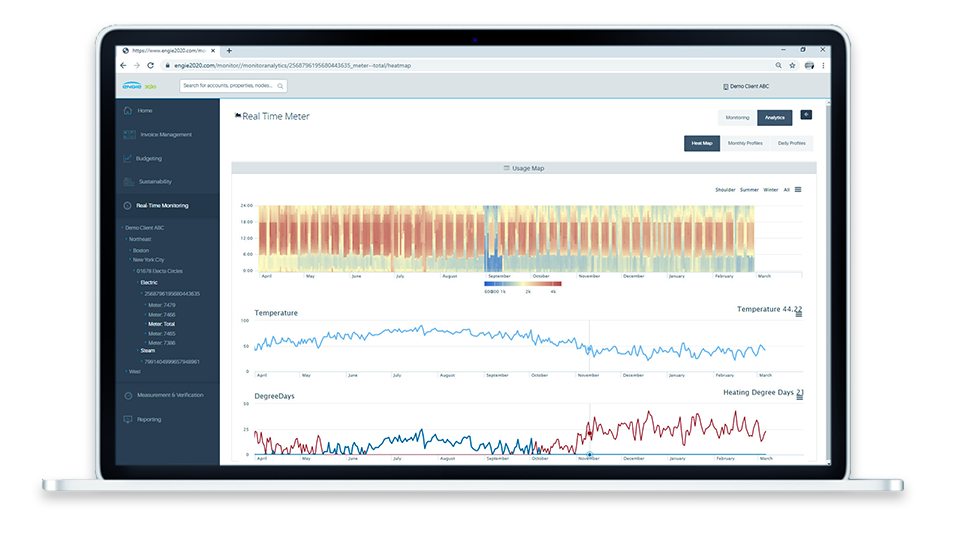Image resolution: width=960 pixels, height=536 pixels.
Task: Switch to the Monthly Profiles tab
Action: (x=744, y=143)
